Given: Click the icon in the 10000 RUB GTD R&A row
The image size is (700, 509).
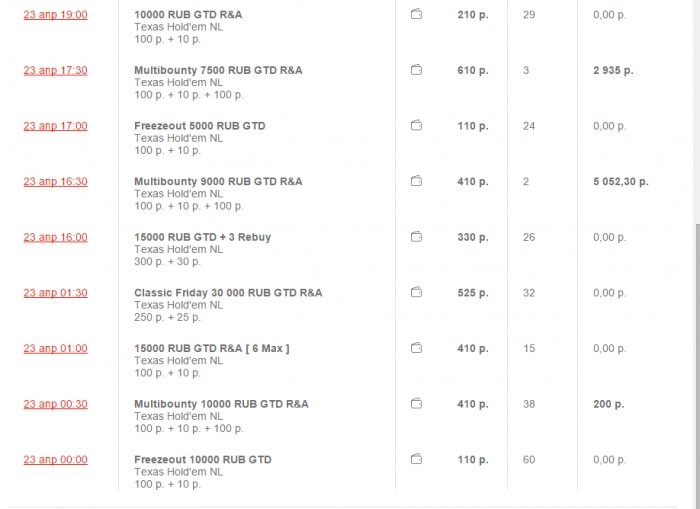Looking at the screenshot, I should (416, 15).
